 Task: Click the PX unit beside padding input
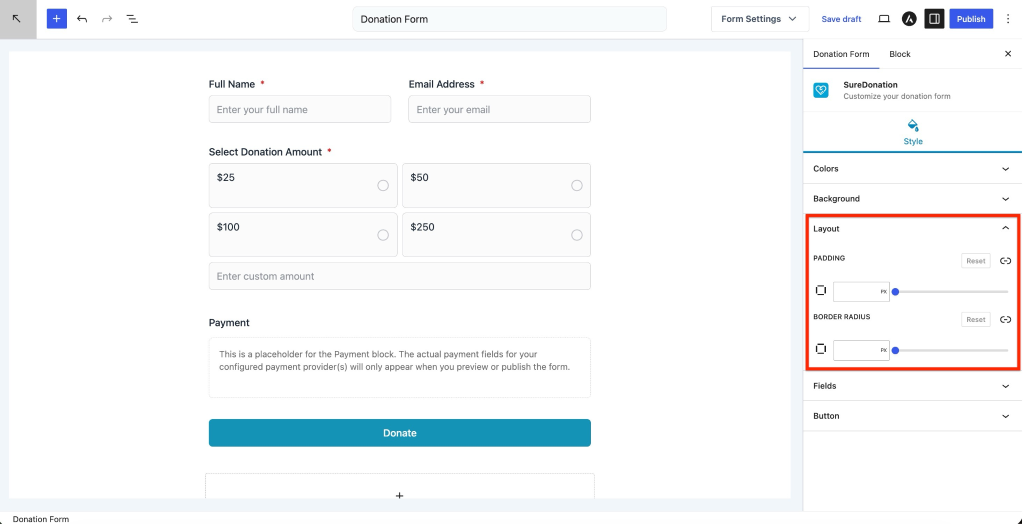click(x=884, y=292)
